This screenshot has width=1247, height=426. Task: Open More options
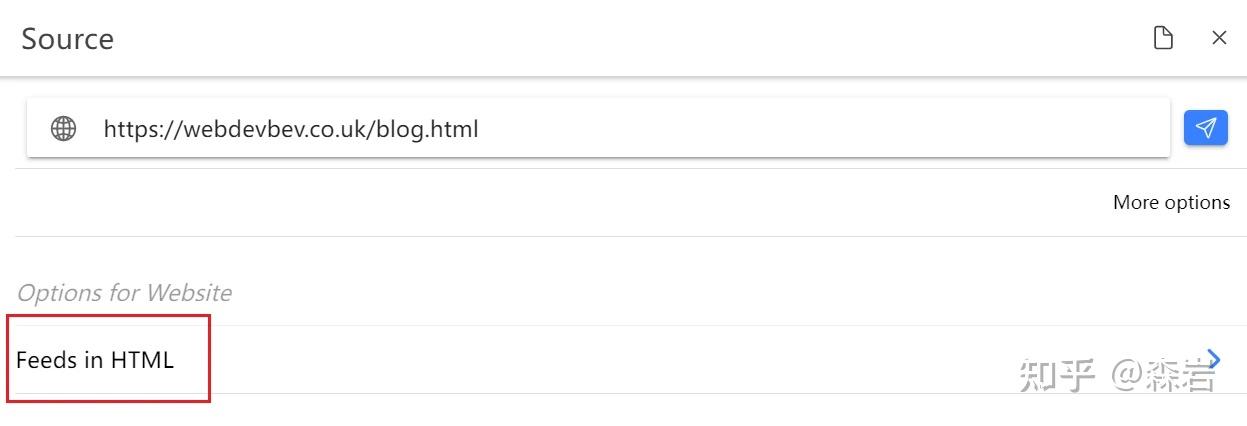[1171, 202]
